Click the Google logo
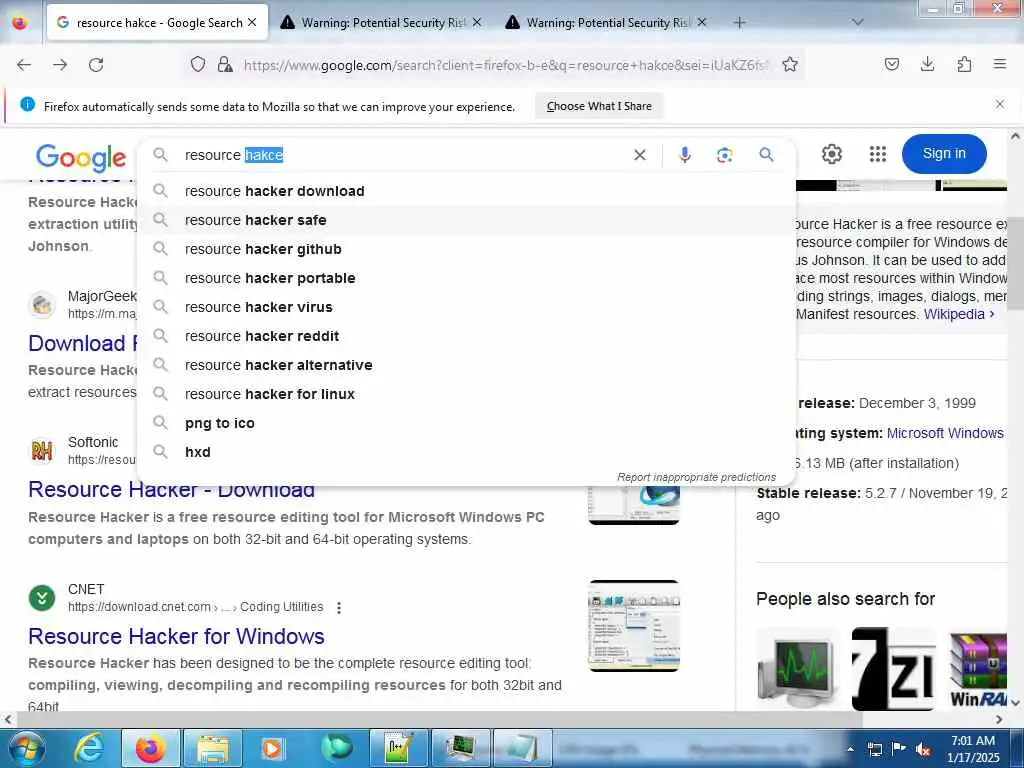The height and width of the screenshot is (768, 1024). point(81,157)
